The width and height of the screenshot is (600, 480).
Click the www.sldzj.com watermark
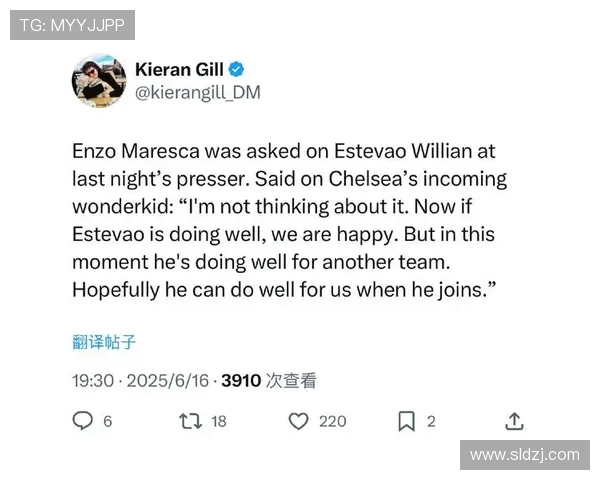click(525, 455)
